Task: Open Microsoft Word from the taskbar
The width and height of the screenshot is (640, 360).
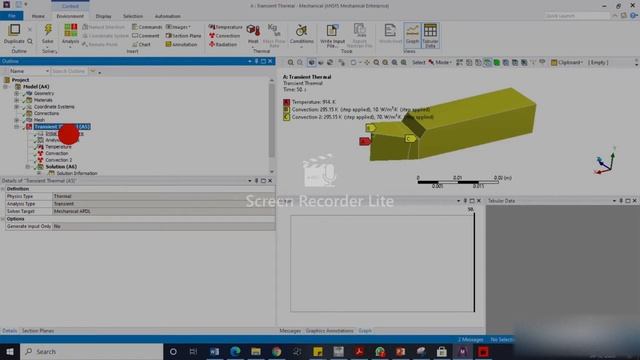Action: coord(215,351)
